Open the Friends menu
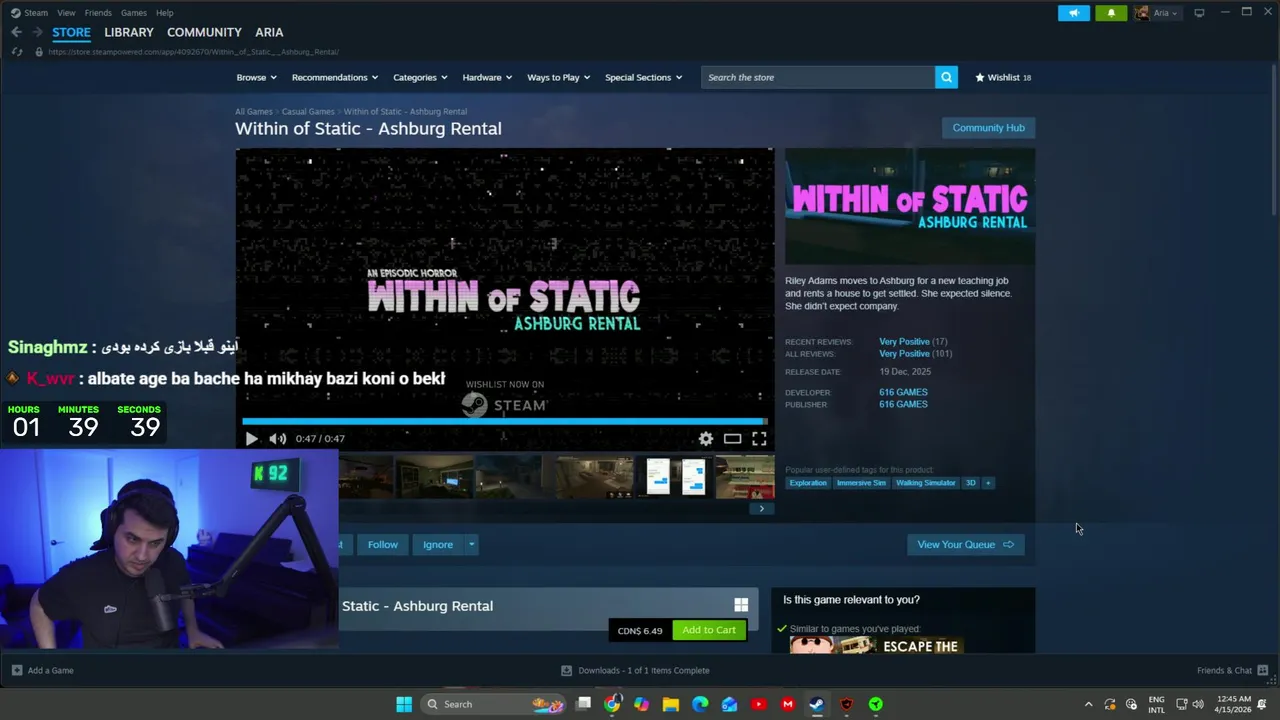 pos(98,13)
